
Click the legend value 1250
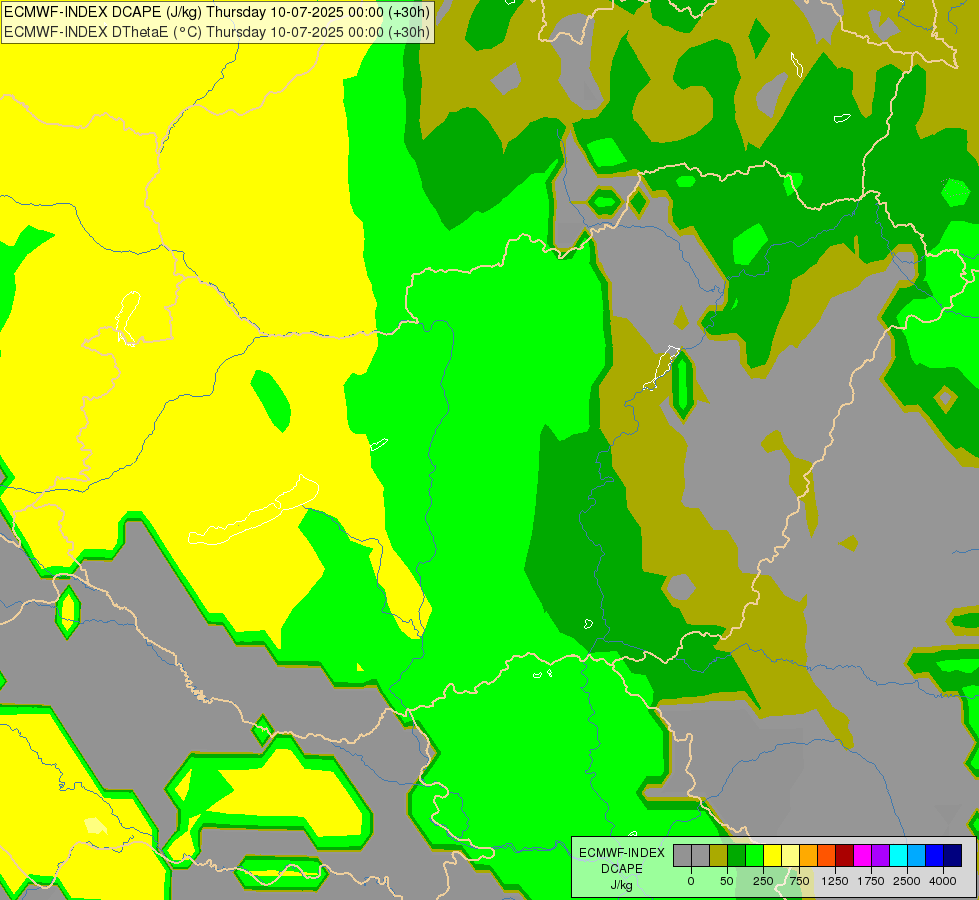click(835, 881)
